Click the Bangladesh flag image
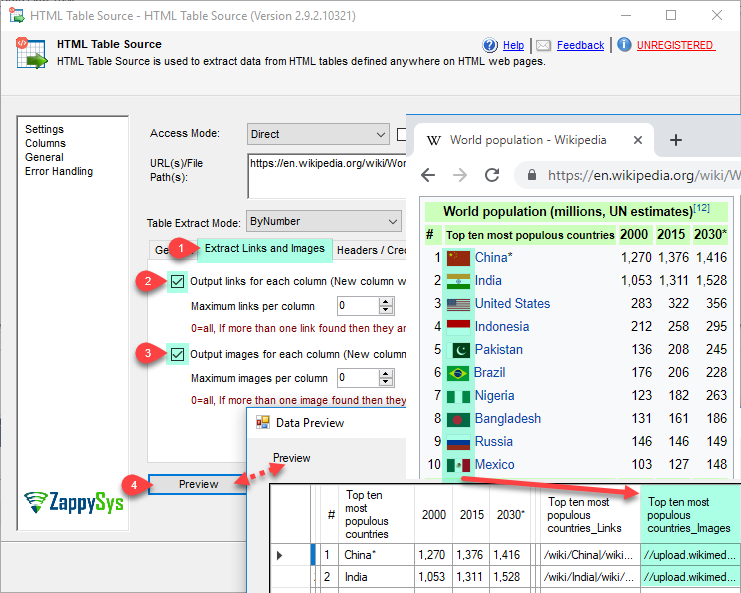 point(458,419)
